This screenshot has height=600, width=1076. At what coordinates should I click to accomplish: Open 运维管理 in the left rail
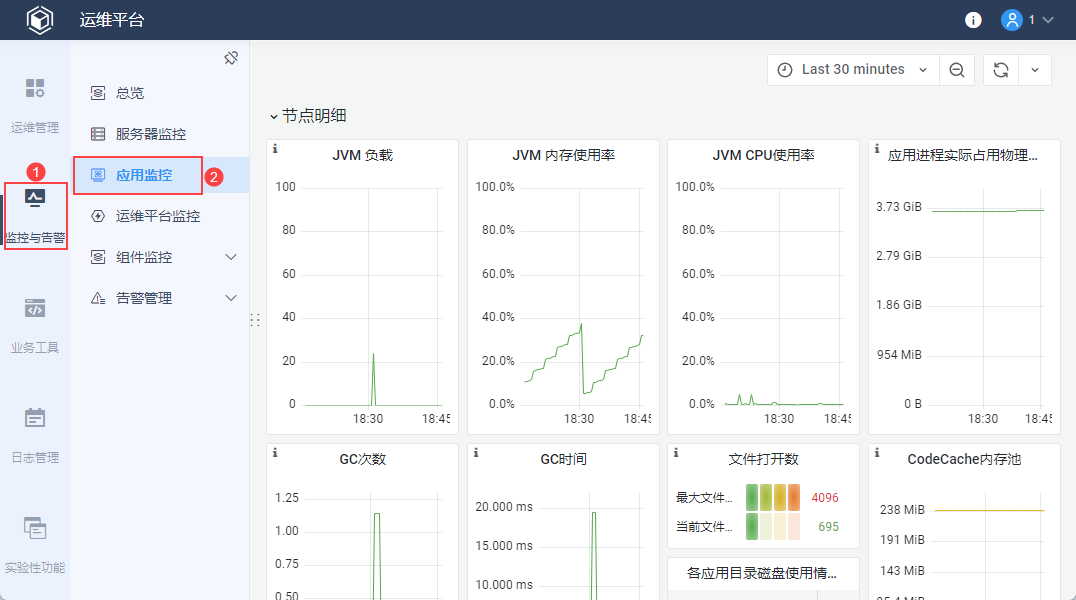(x=35, y=106)
